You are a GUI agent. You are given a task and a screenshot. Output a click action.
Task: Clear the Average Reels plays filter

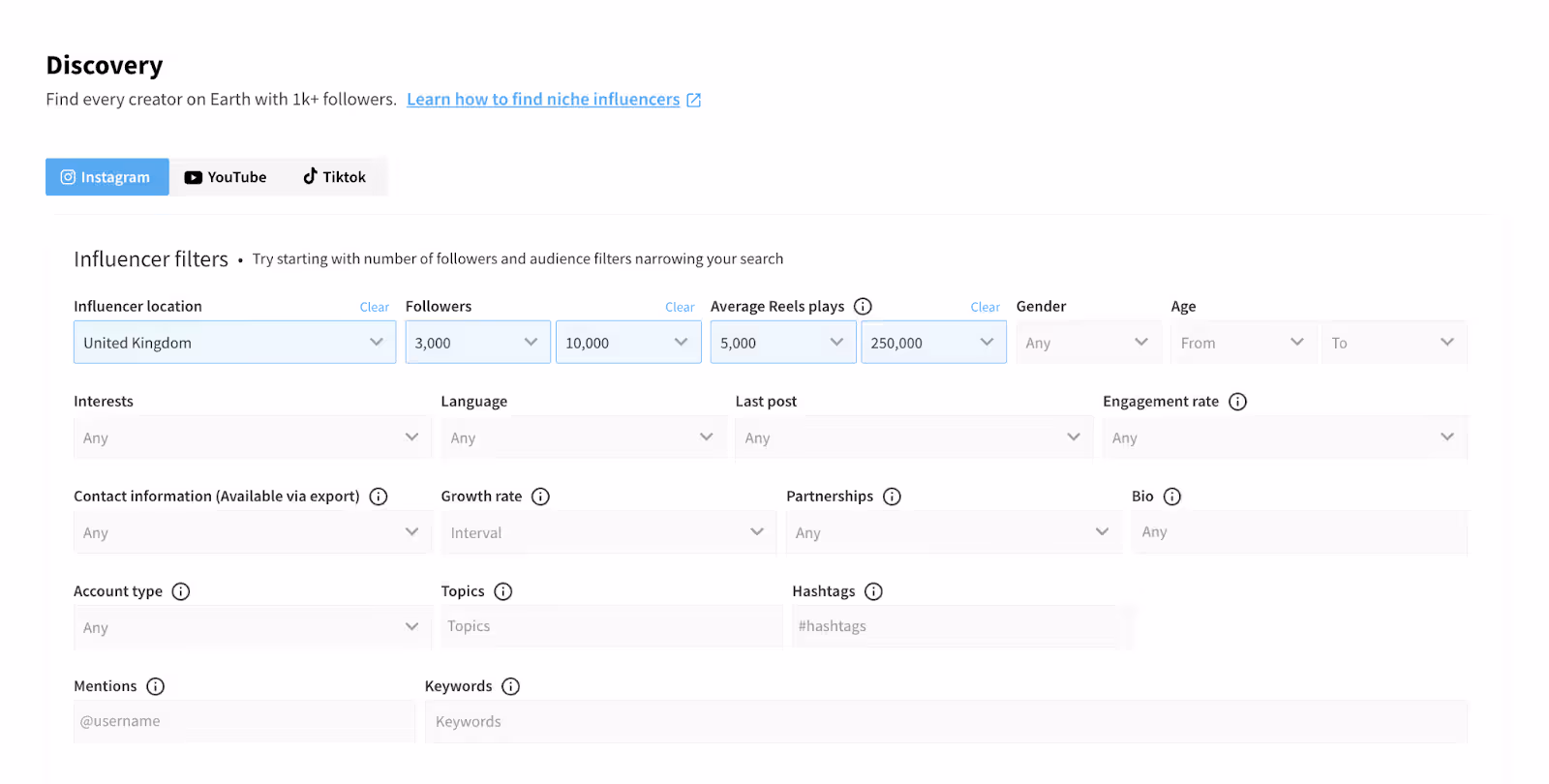pos(986,307)
